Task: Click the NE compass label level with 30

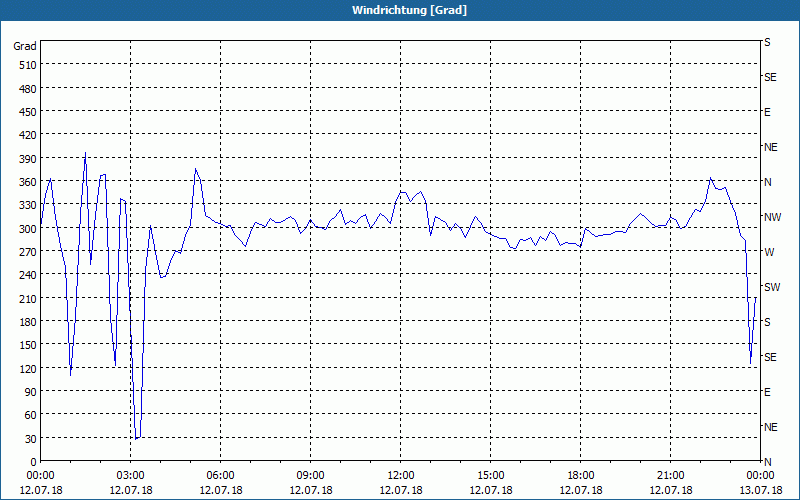Action: point(771,427)
